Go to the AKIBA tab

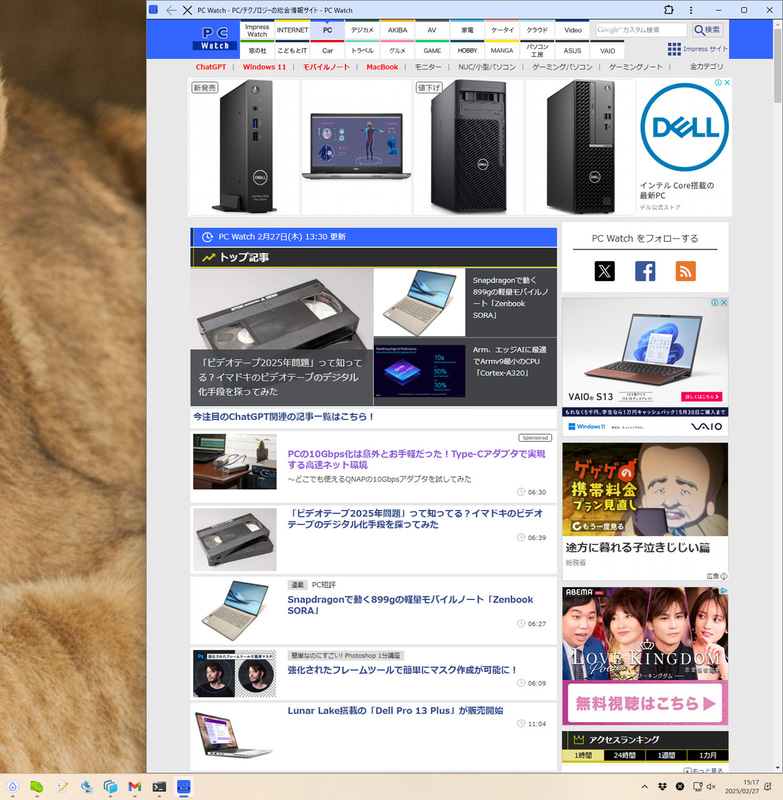[x=397, y=30]
